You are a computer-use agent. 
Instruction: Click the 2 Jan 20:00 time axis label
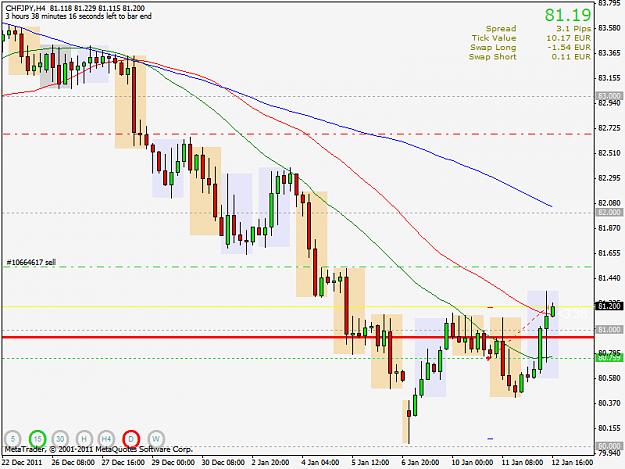pyautogui.click(x=270, y=463)
